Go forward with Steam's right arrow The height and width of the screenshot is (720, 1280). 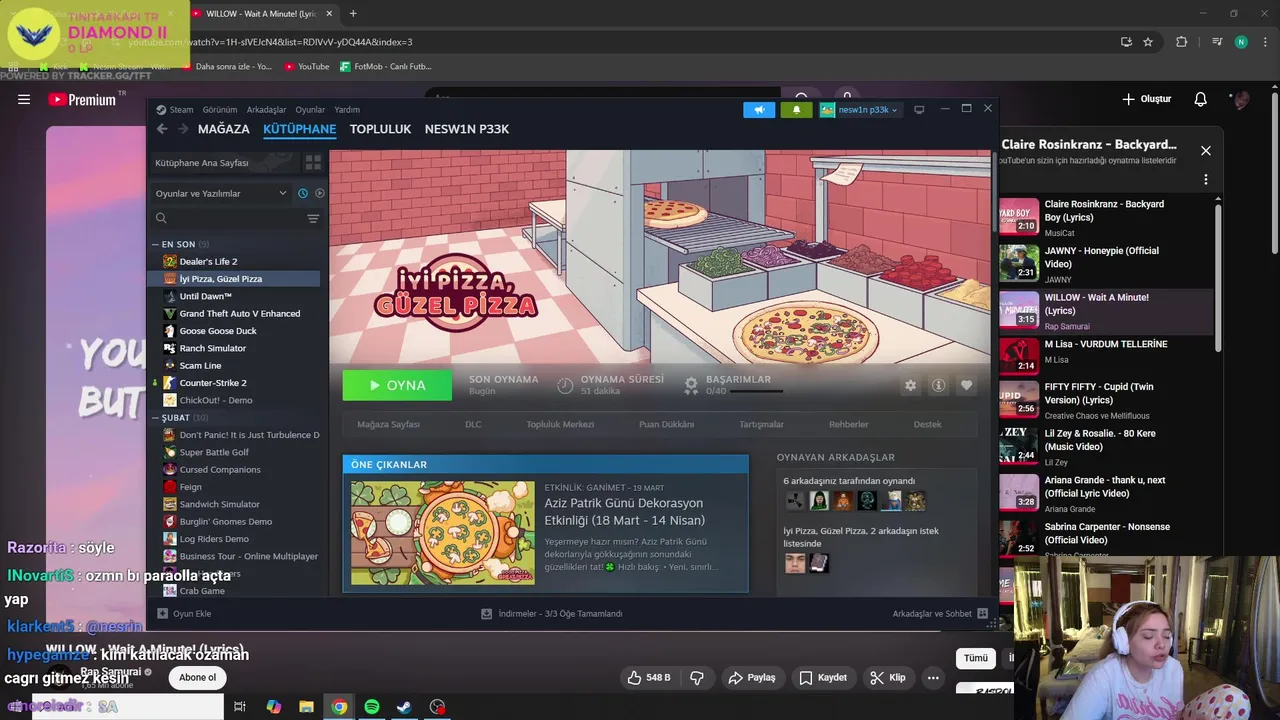pyautogui.click(x=183, y=129)
